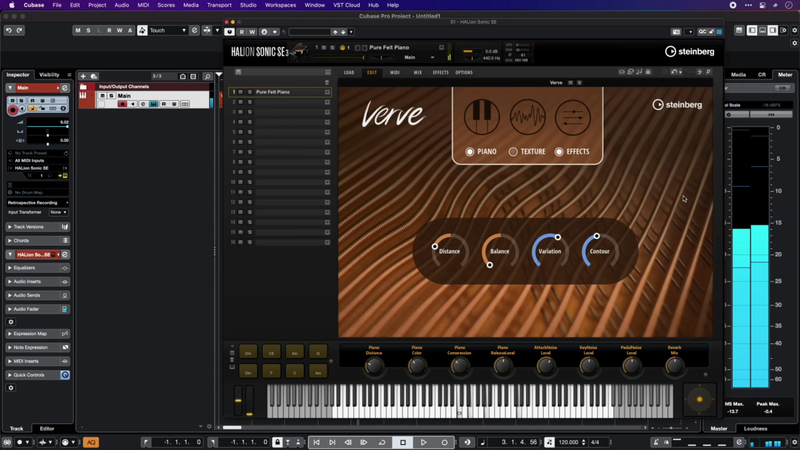The image size is (800, 450).
Task: Click the plugin Activate power button in HALion window
Action: [x=230, y=32]
